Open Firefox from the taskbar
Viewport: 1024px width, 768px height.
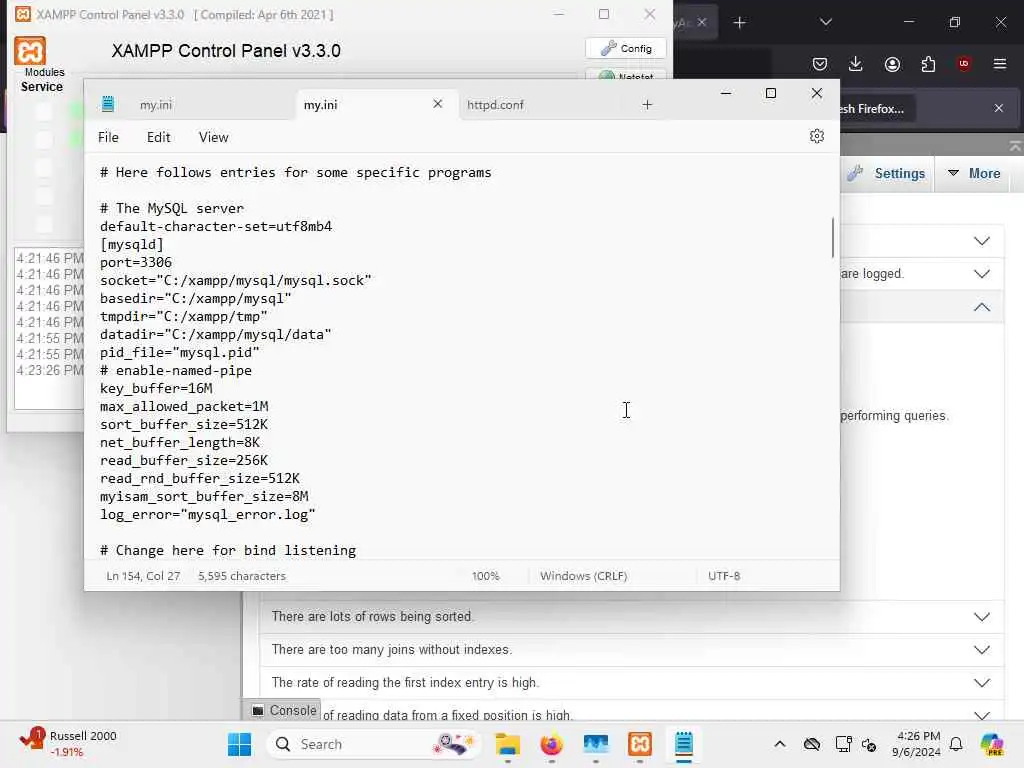pyautogui.click(x=551, y=744)
